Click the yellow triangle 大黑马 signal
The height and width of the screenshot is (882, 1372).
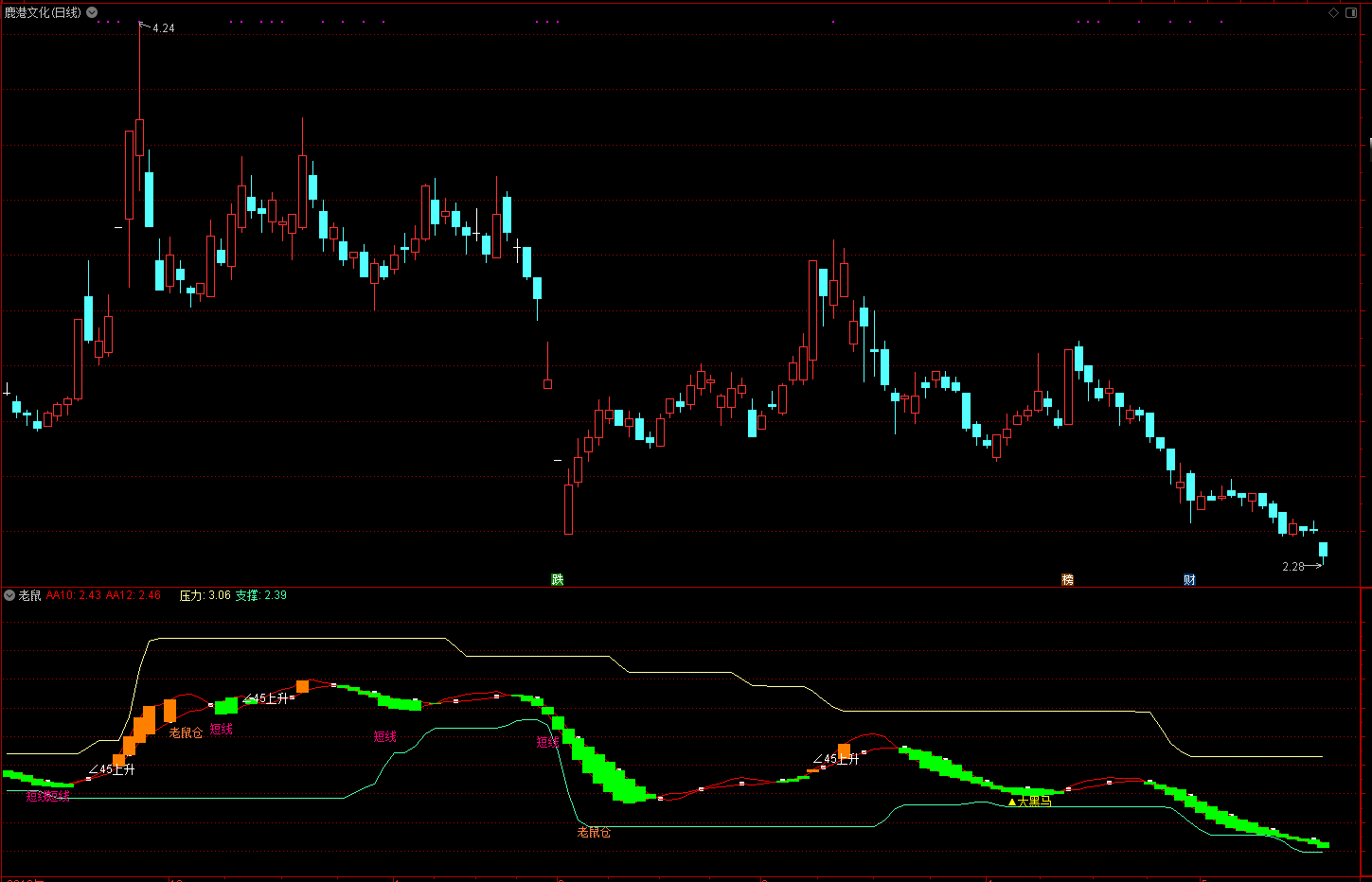pyautogui.click(x=1012, y=802)
